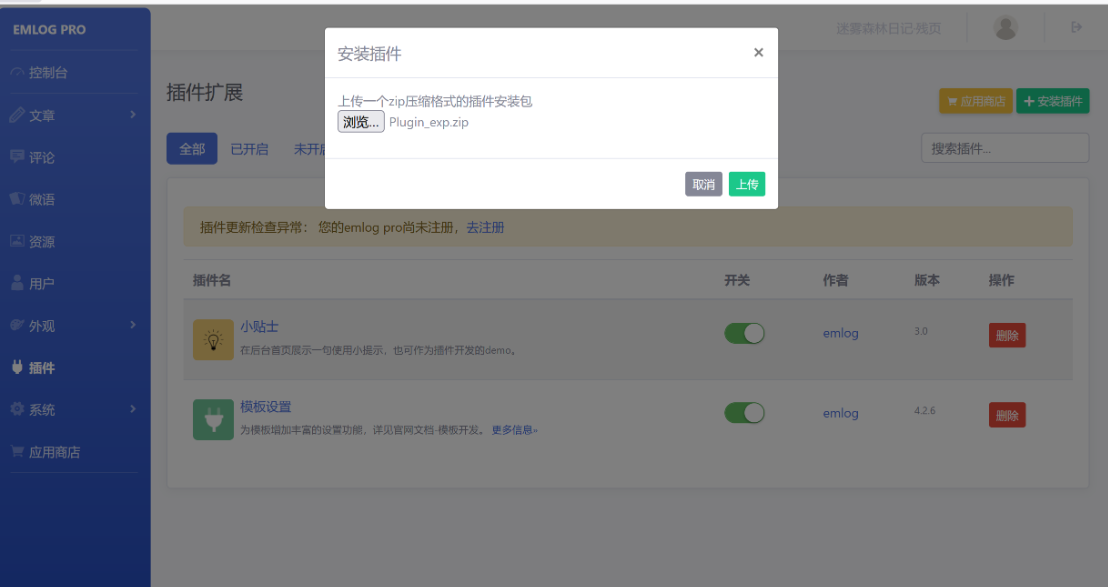This screenshot has height=587, width=1108.
Task: Click 上传 to upload the plugin
Action: pyautogui.click(x=746, y=184)
